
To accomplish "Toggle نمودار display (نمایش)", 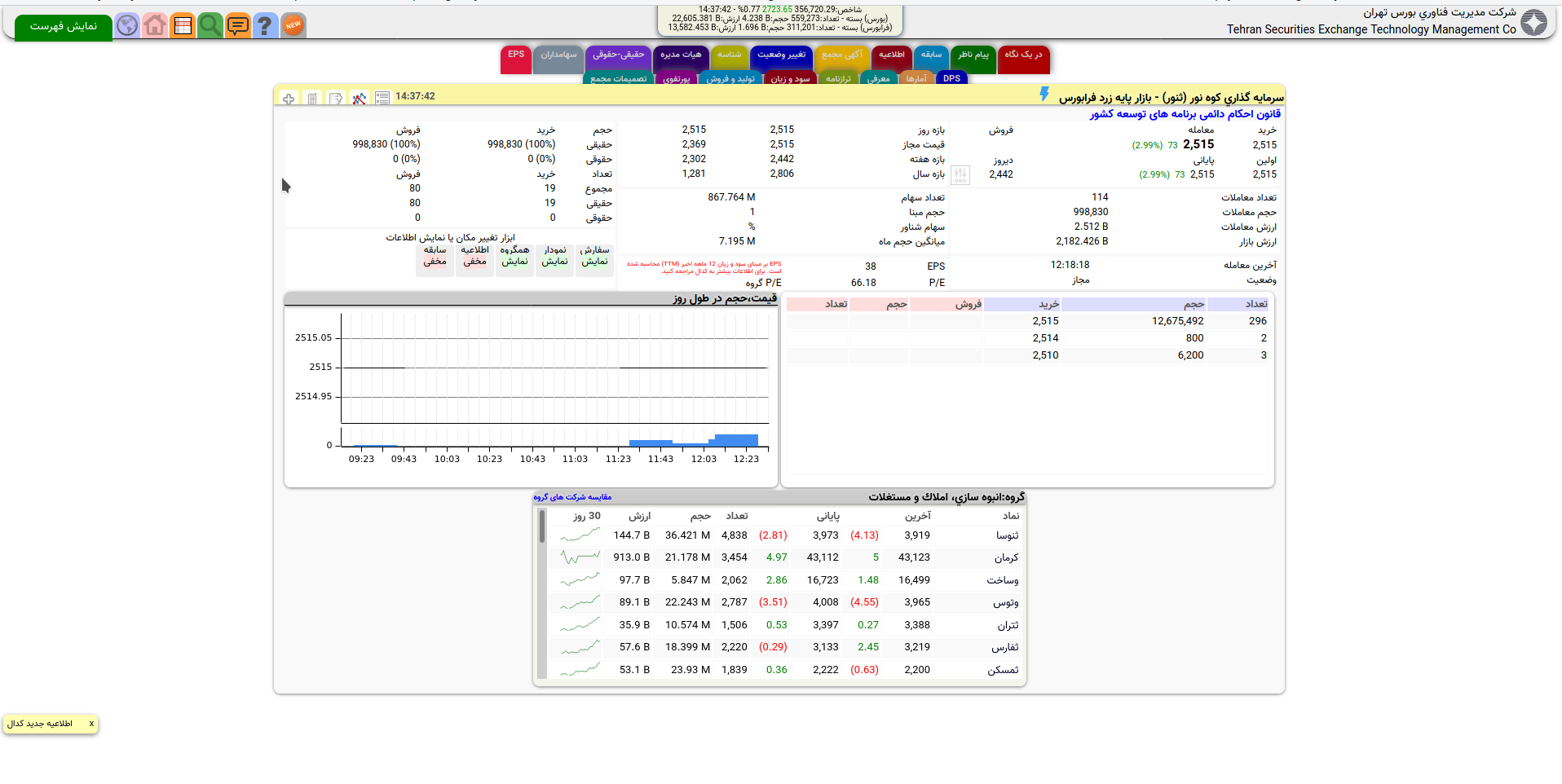I will click(x=555, y=260).
